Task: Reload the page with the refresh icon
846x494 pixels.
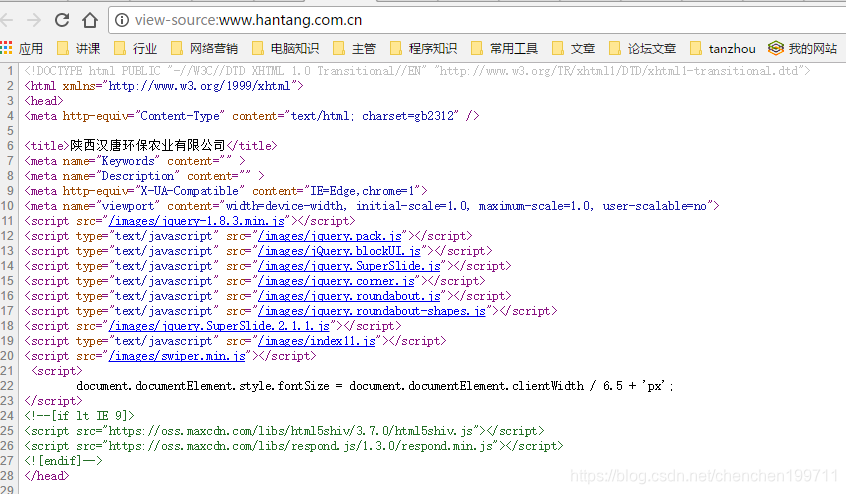Action: (62, 20)
